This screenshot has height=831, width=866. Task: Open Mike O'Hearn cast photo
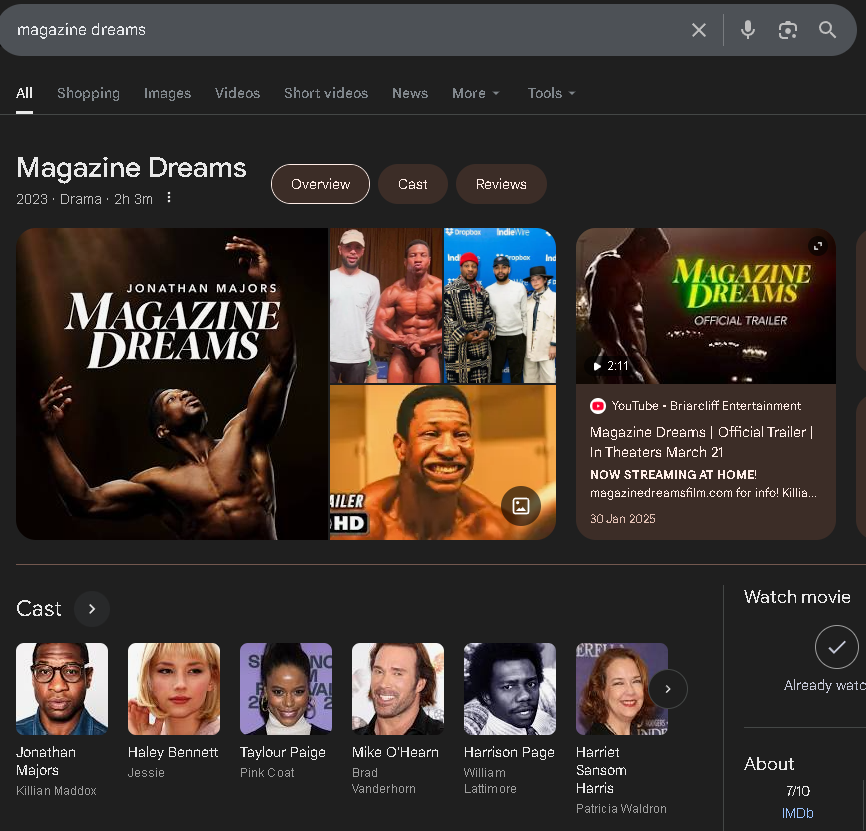(x=398, y=689)
